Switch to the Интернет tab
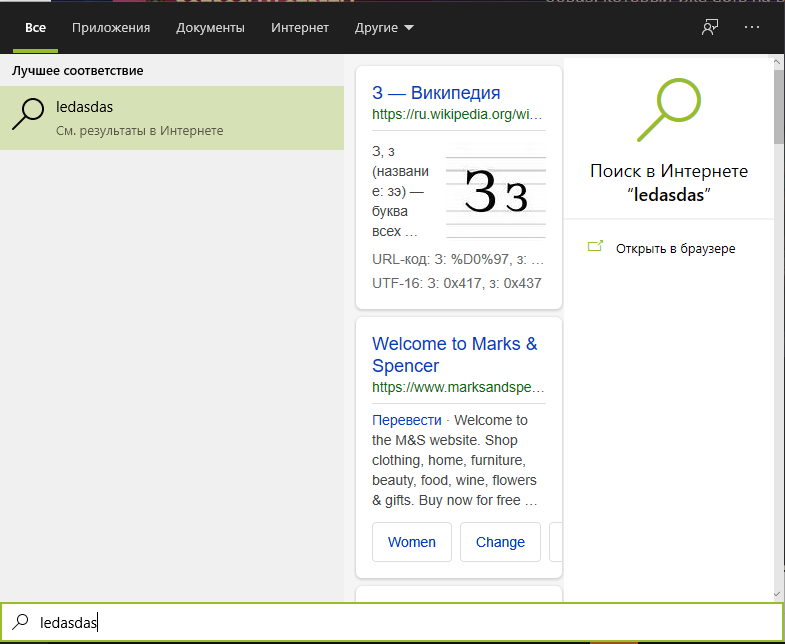This screenshot has width=785, height=644. coord(300,28)
